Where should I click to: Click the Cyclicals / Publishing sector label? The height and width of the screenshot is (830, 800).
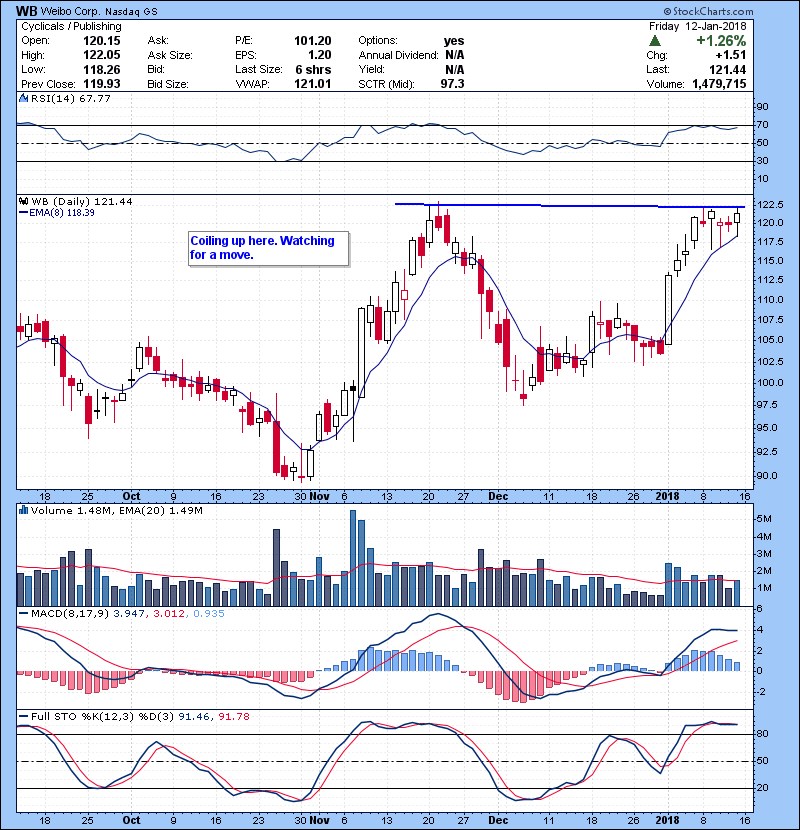click(x=71, y=26)
